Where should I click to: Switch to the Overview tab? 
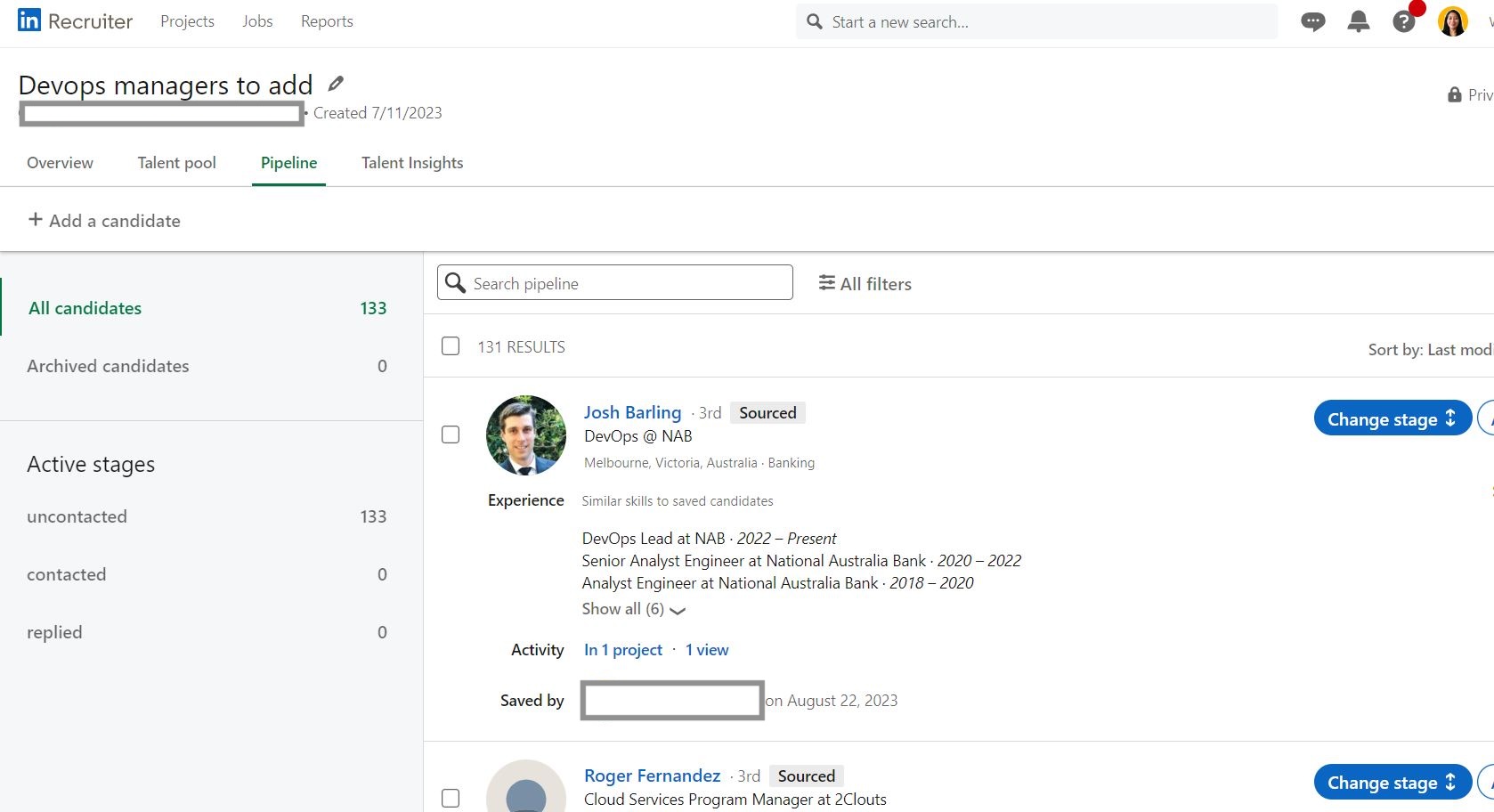[x=60, y=163]
